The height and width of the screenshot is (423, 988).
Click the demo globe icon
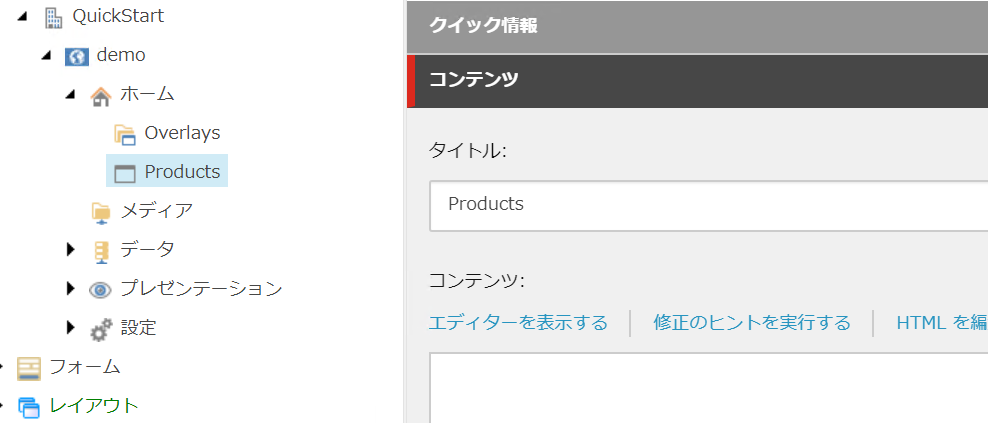[77, 57]
